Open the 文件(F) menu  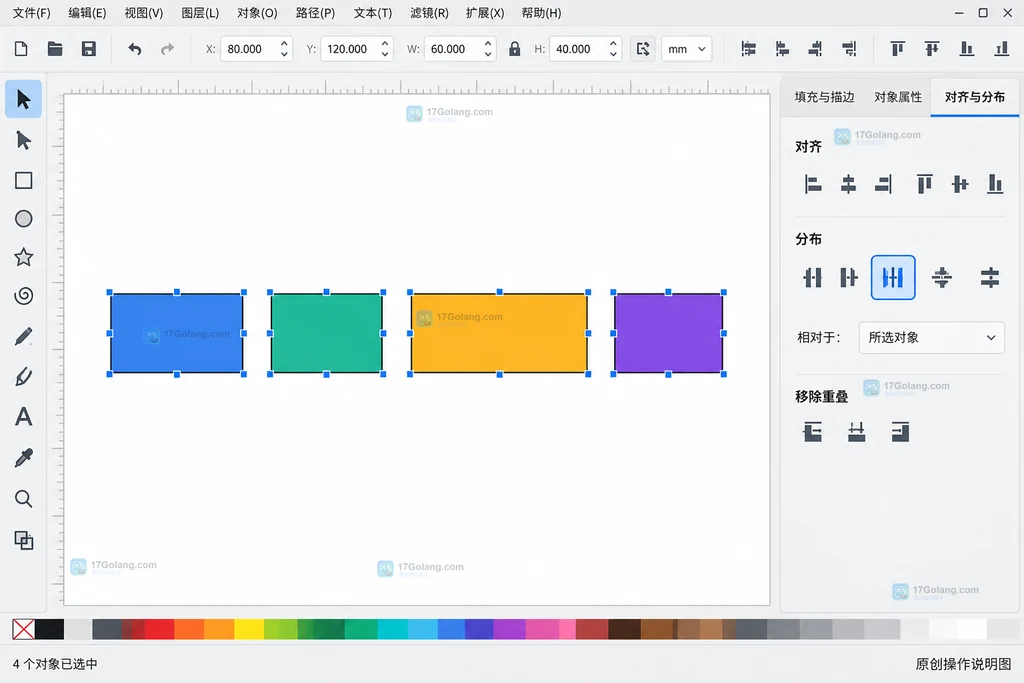pos(31,13)
